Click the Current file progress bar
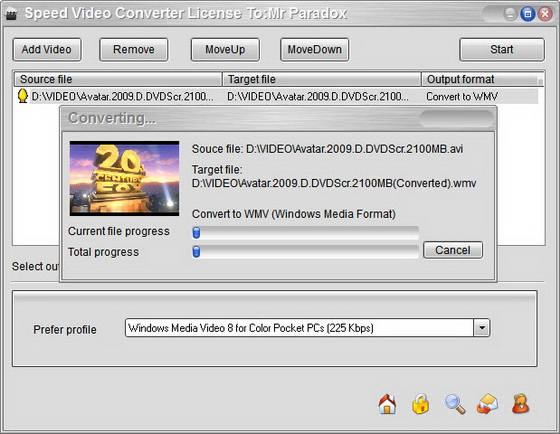 coord(305,233)
